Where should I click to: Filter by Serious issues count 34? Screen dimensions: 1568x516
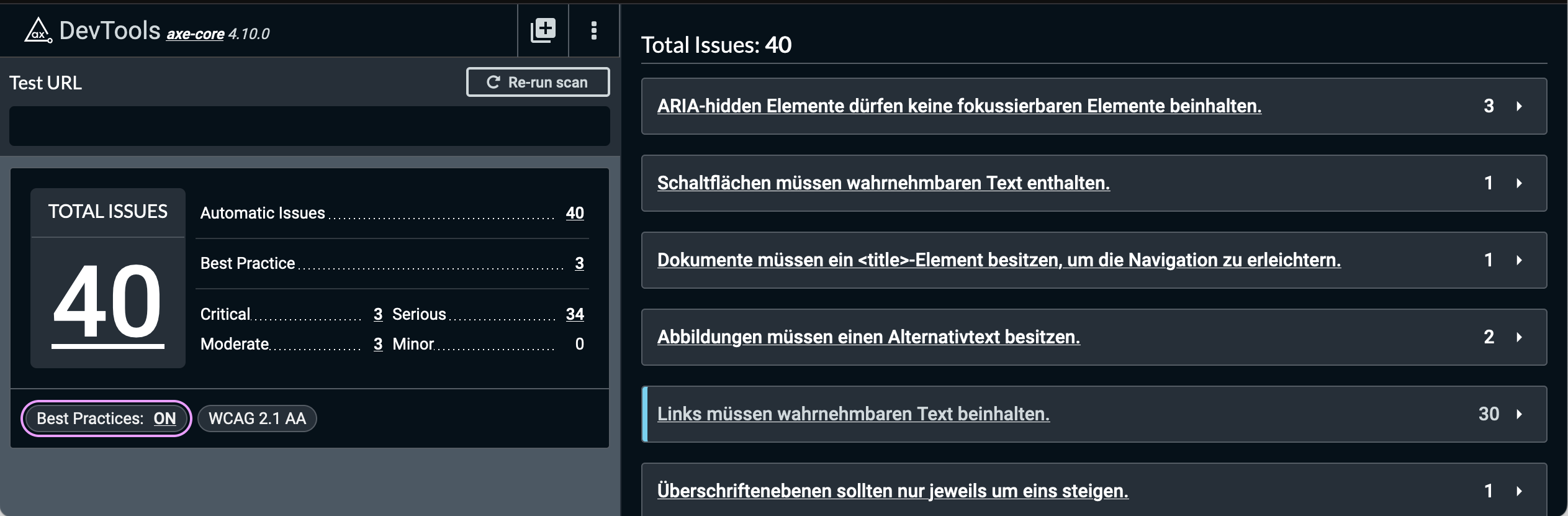click(575, 314)
